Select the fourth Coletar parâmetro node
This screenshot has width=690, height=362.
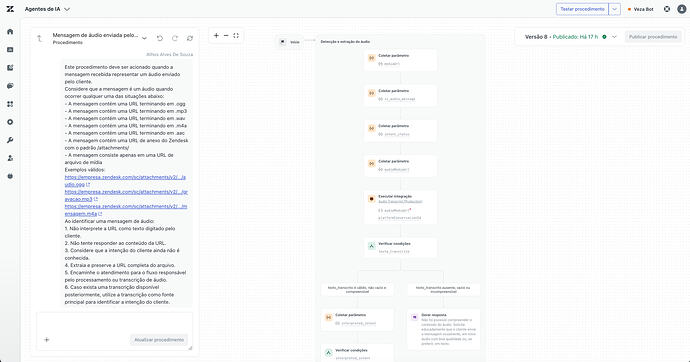(401, 165)
